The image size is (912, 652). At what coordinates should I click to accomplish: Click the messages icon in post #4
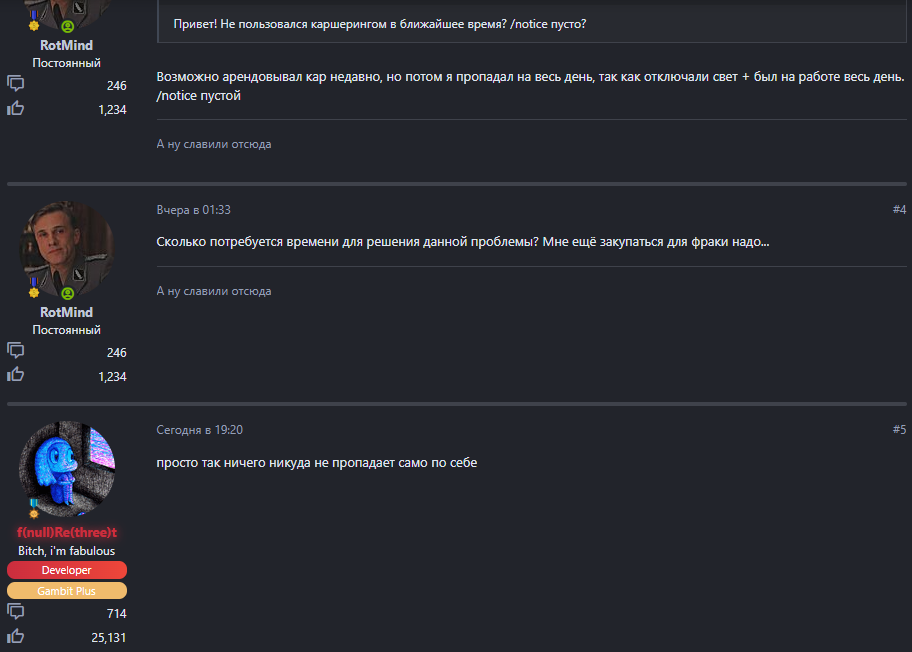[x=16, y=351]
